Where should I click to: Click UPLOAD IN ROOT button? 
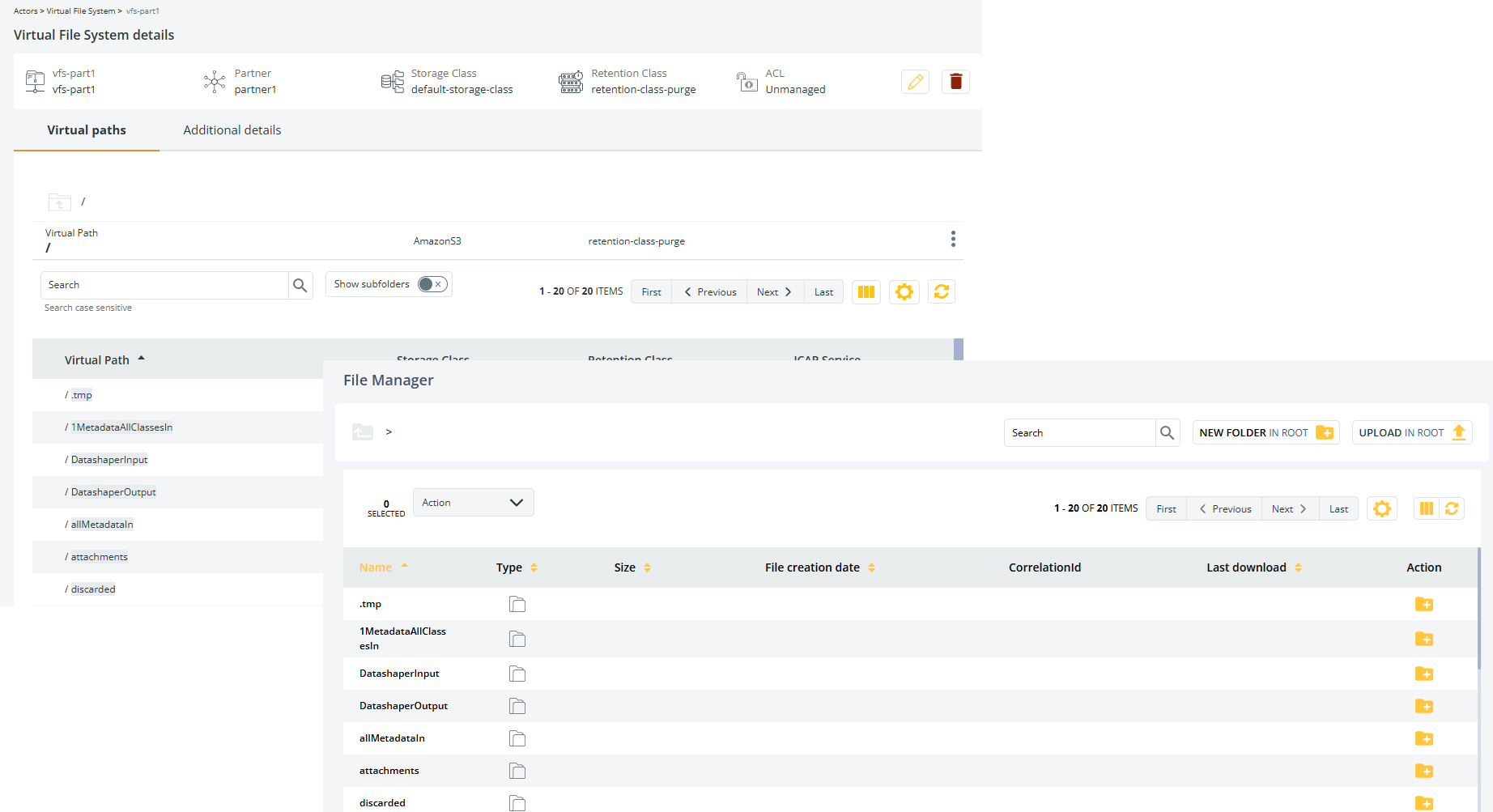(x=1411, y=433)
